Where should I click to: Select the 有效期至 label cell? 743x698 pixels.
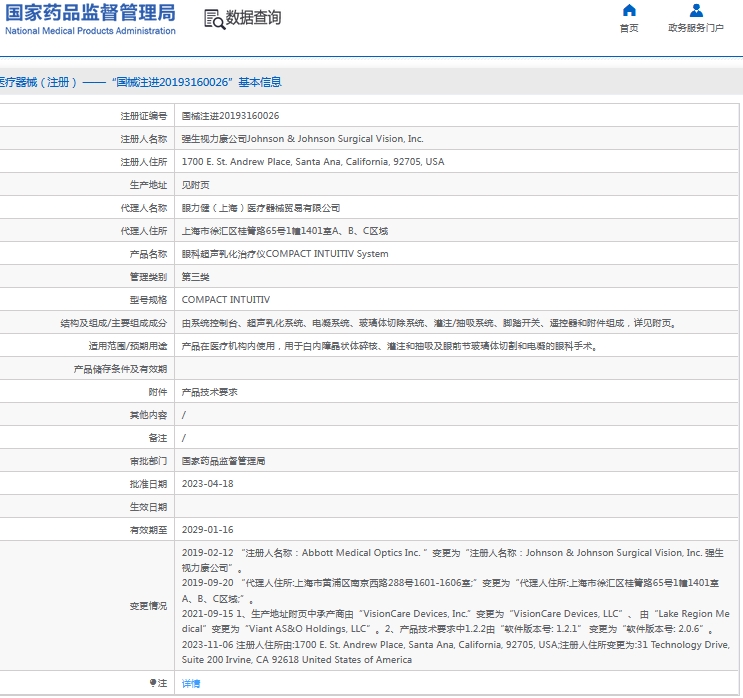click(x=148, y=530)
